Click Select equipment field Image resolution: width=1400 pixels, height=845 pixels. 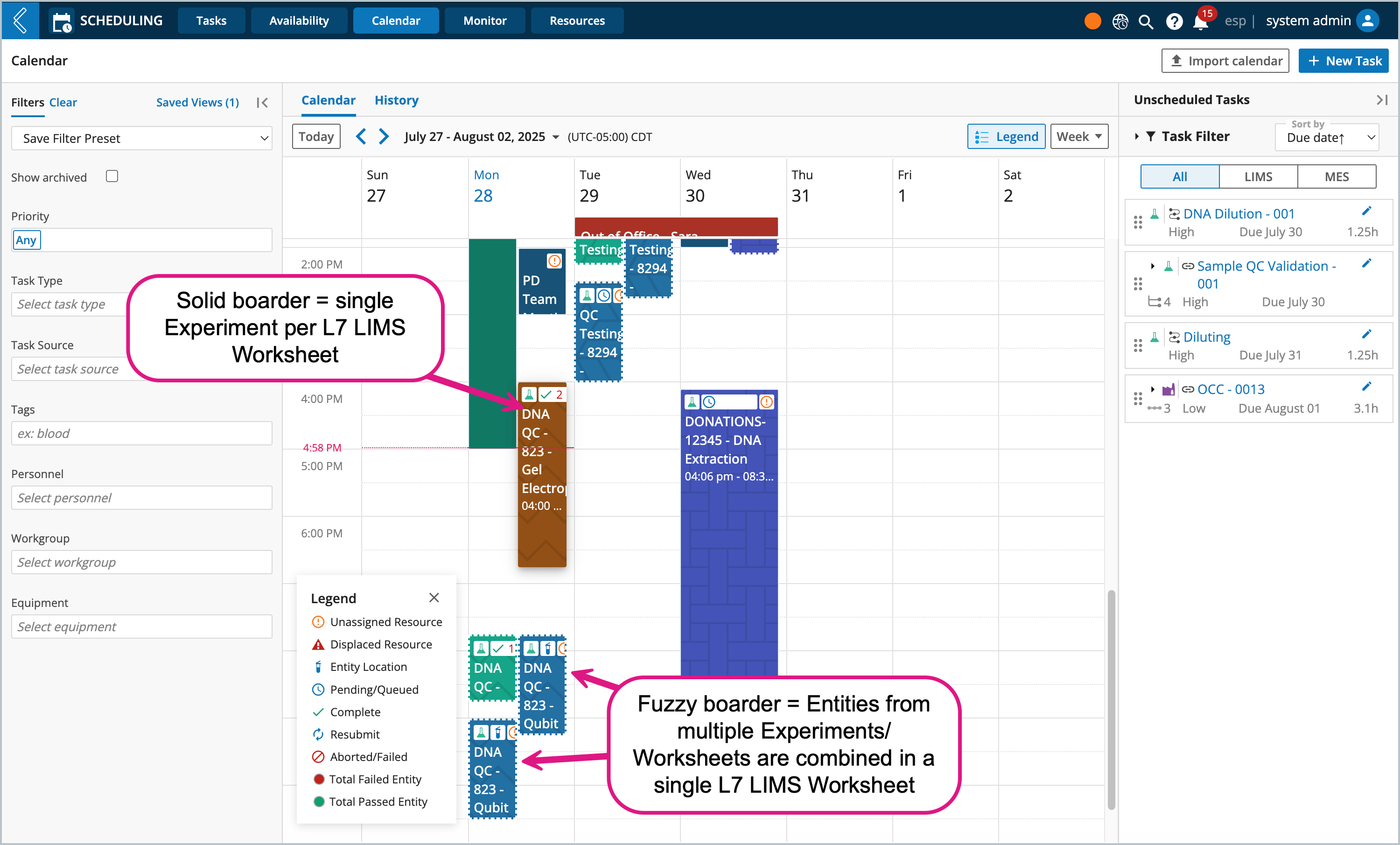click(141, 627)
